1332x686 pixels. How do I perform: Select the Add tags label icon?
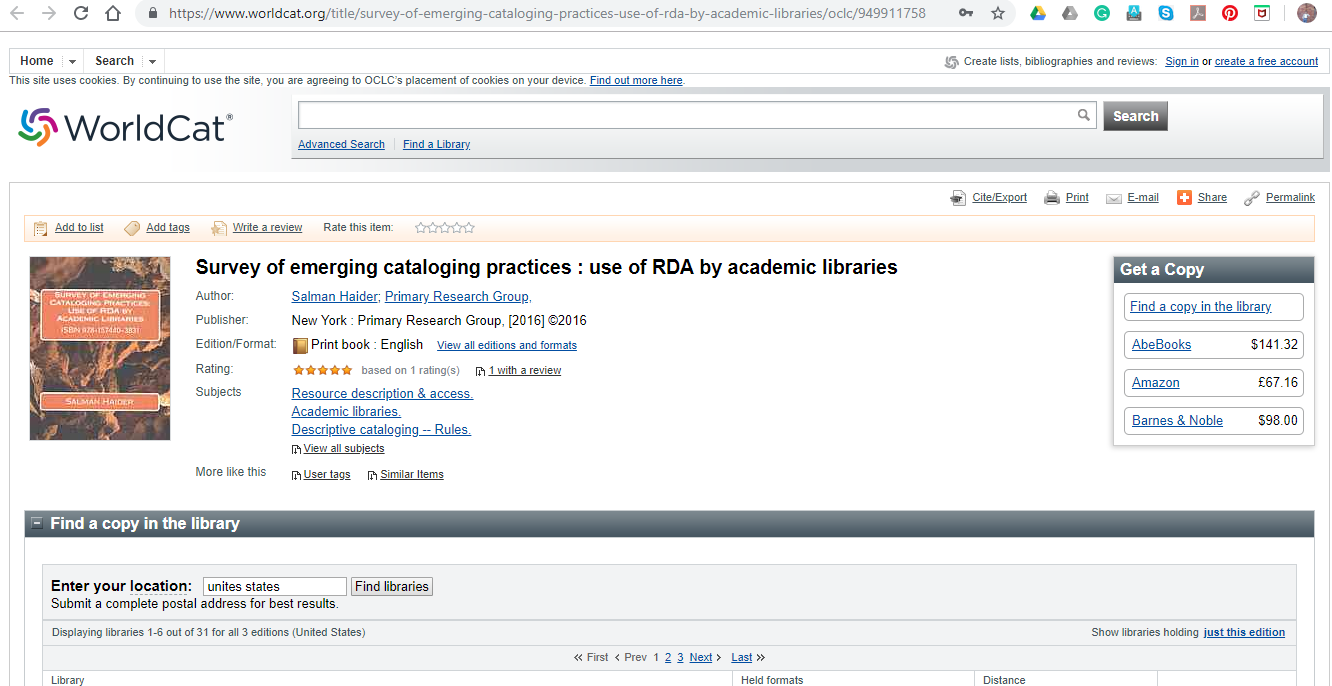pos(131,227)
